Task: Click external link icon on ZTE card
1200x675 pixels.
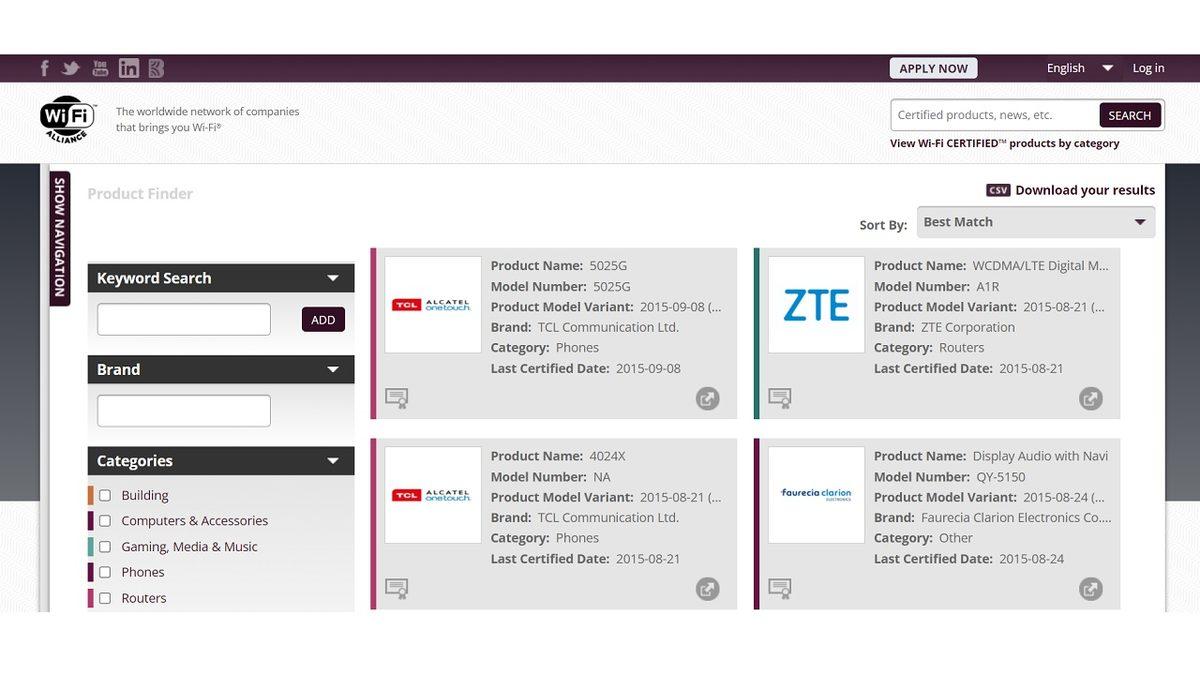Action: [1090, 398]
